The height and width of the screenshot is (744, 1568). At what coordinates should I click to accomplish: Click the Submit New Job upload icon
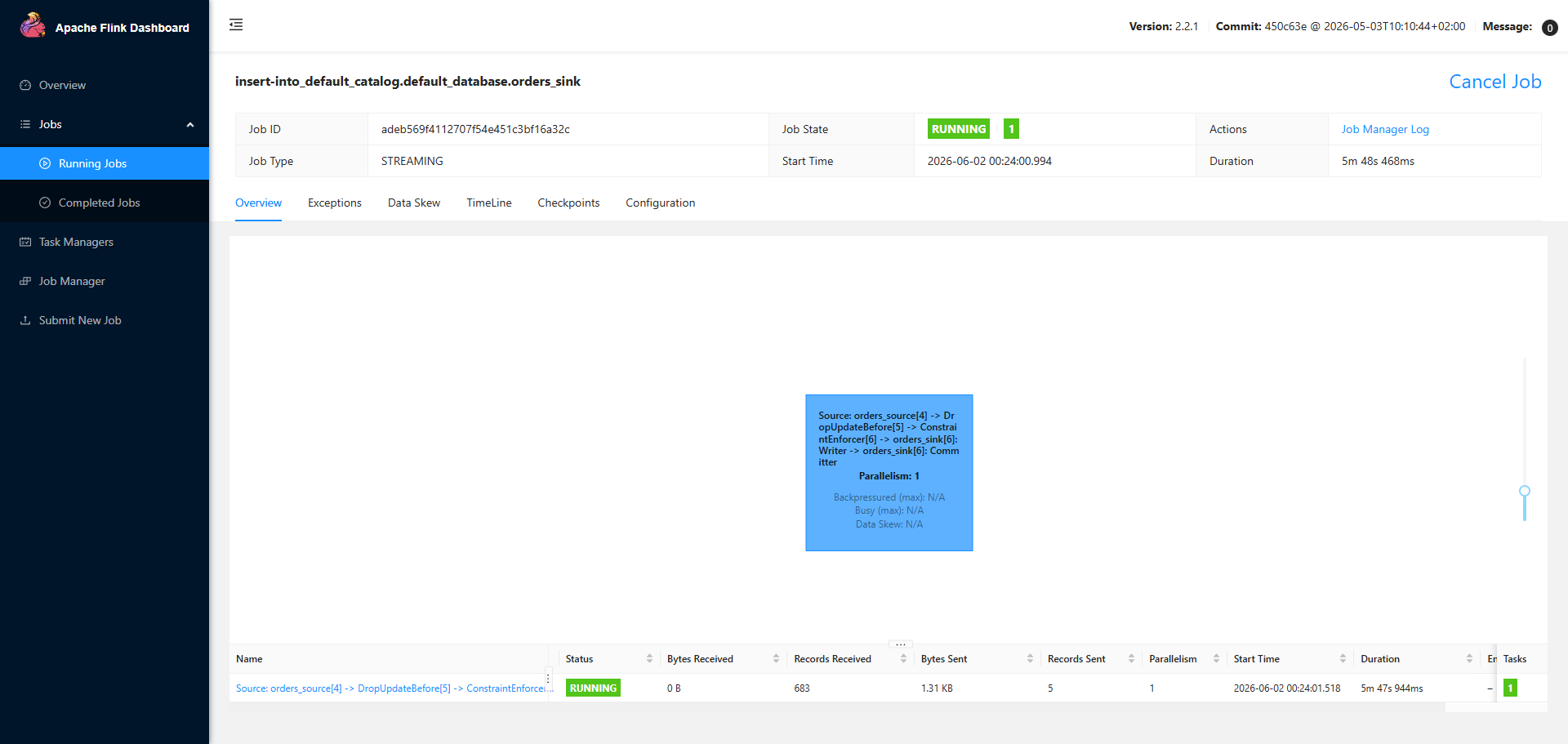pyautogui.click(x=25, y=320)
